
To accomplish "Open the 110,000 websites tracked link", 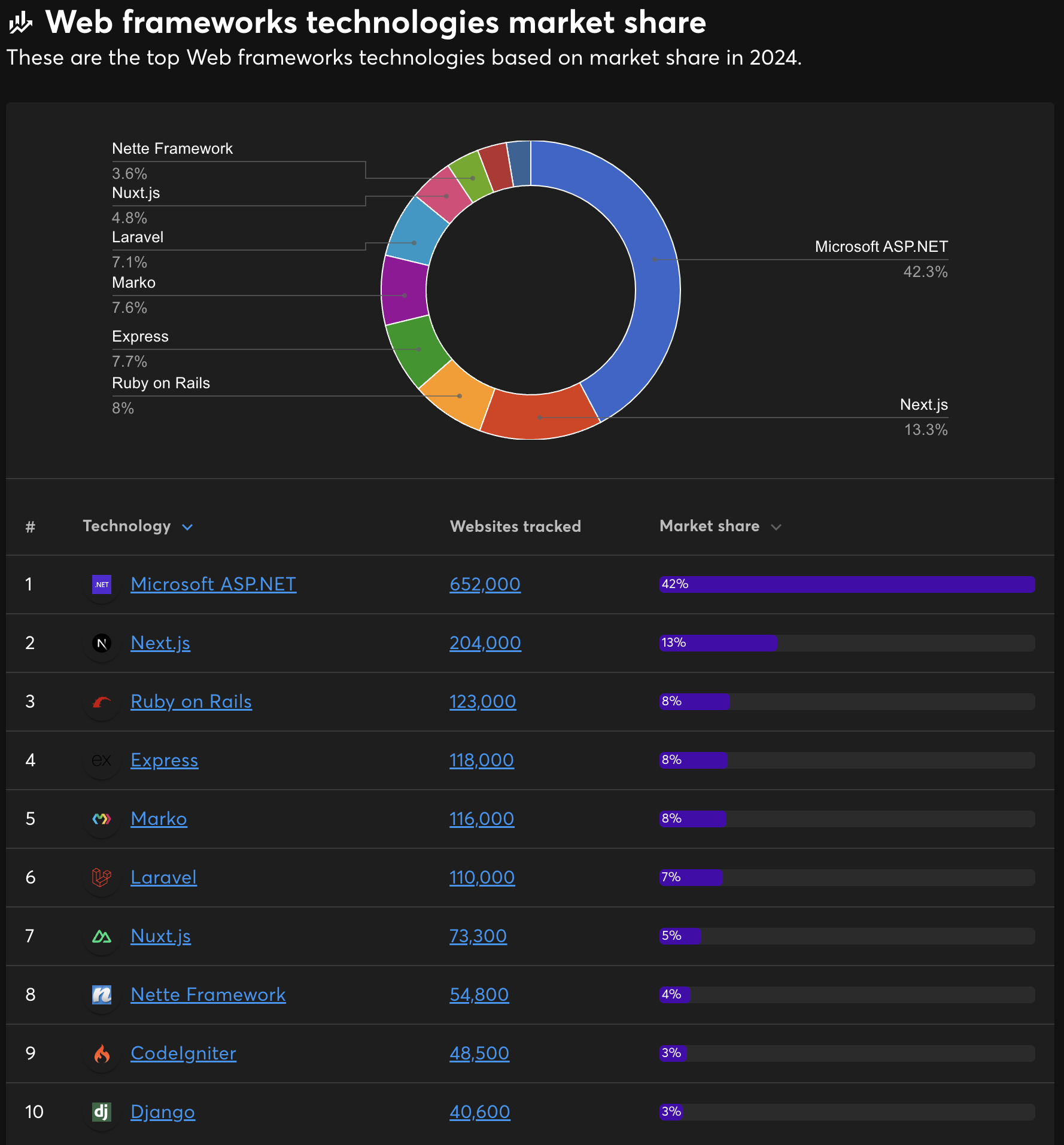I will [482, 878].
